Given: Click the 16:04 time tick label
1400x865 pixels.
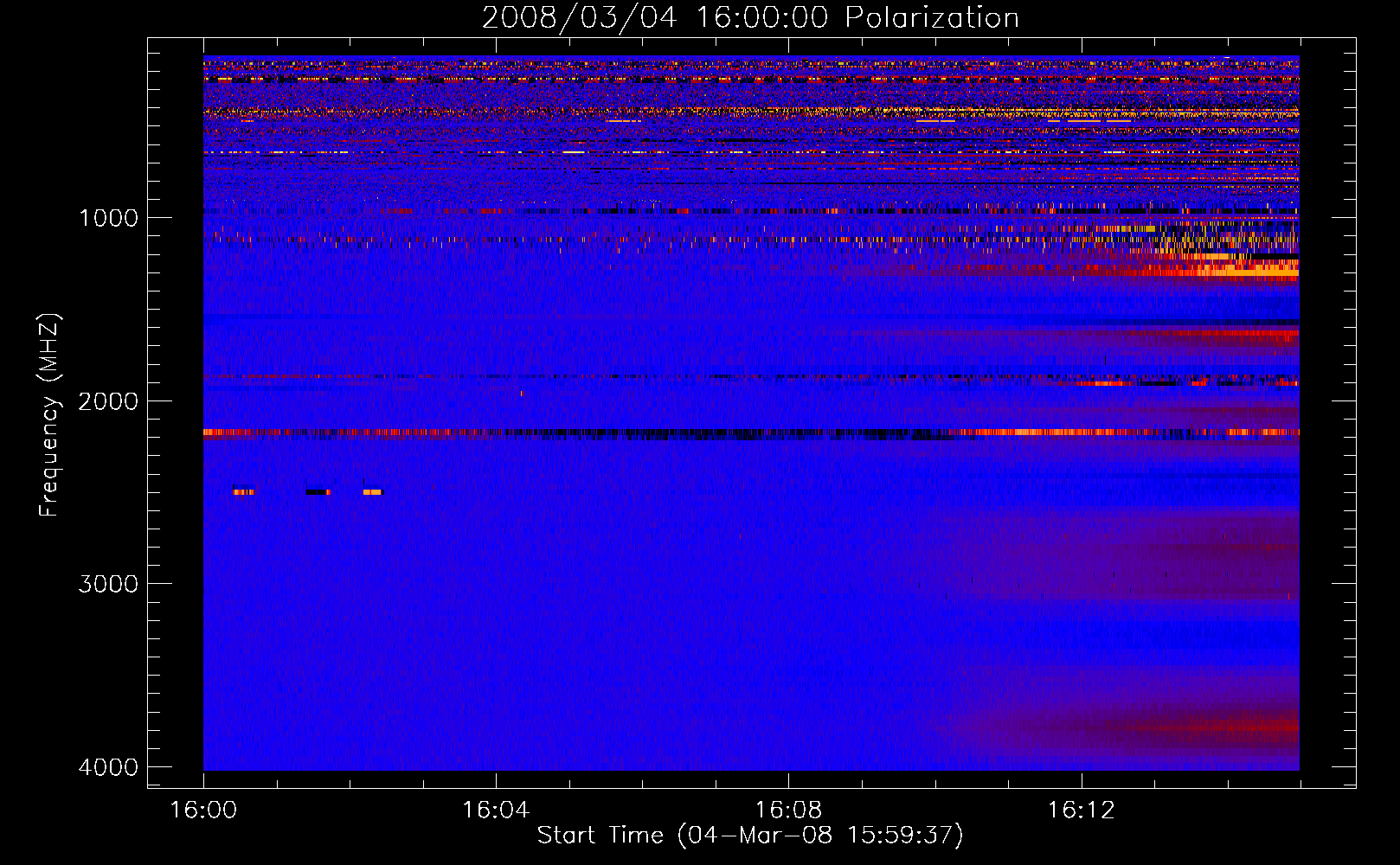Looking at the screenshot, I should click(496, 811).
